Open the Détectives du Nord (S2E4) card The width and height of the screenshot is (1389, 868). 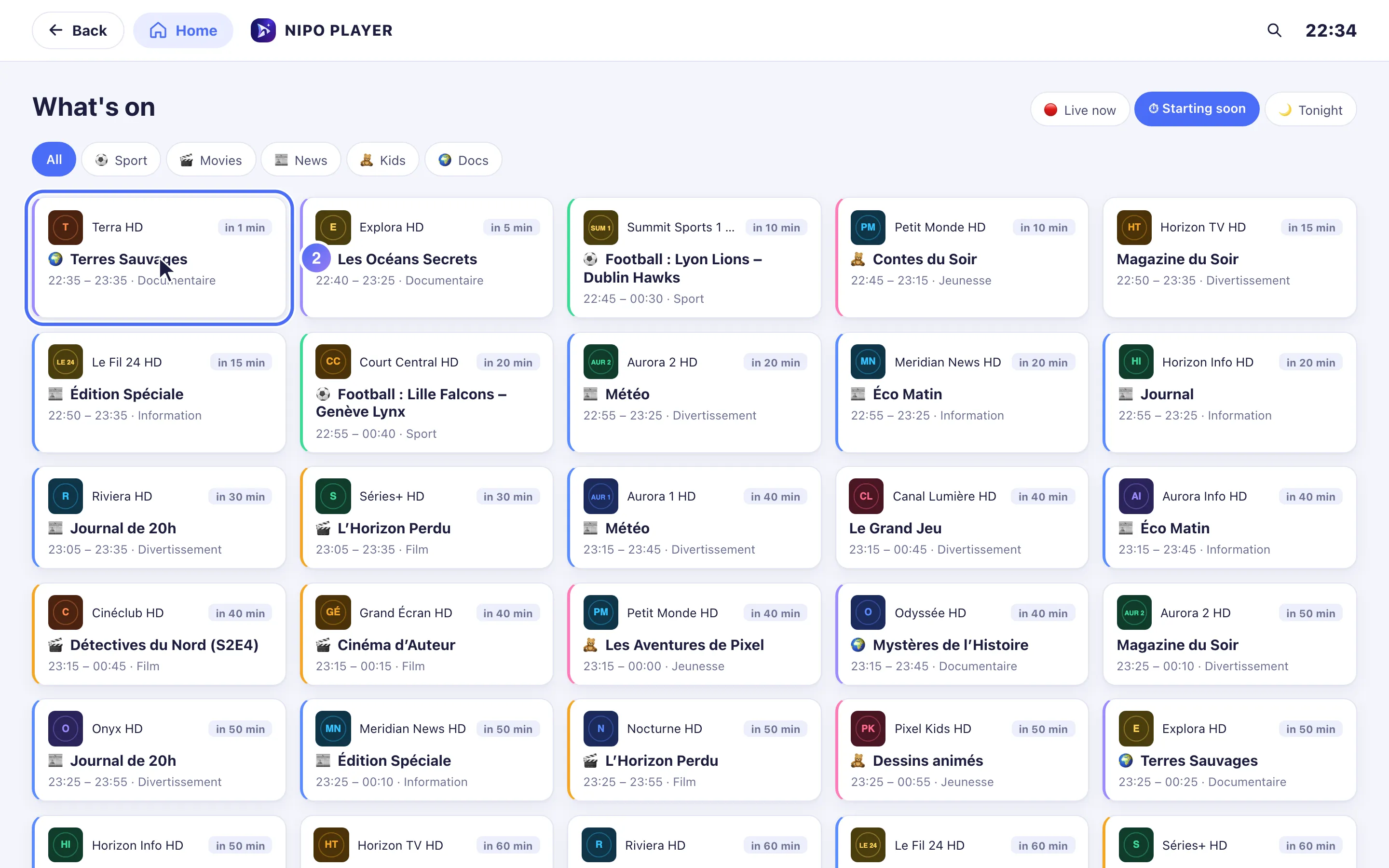click(x=159, y=634)
